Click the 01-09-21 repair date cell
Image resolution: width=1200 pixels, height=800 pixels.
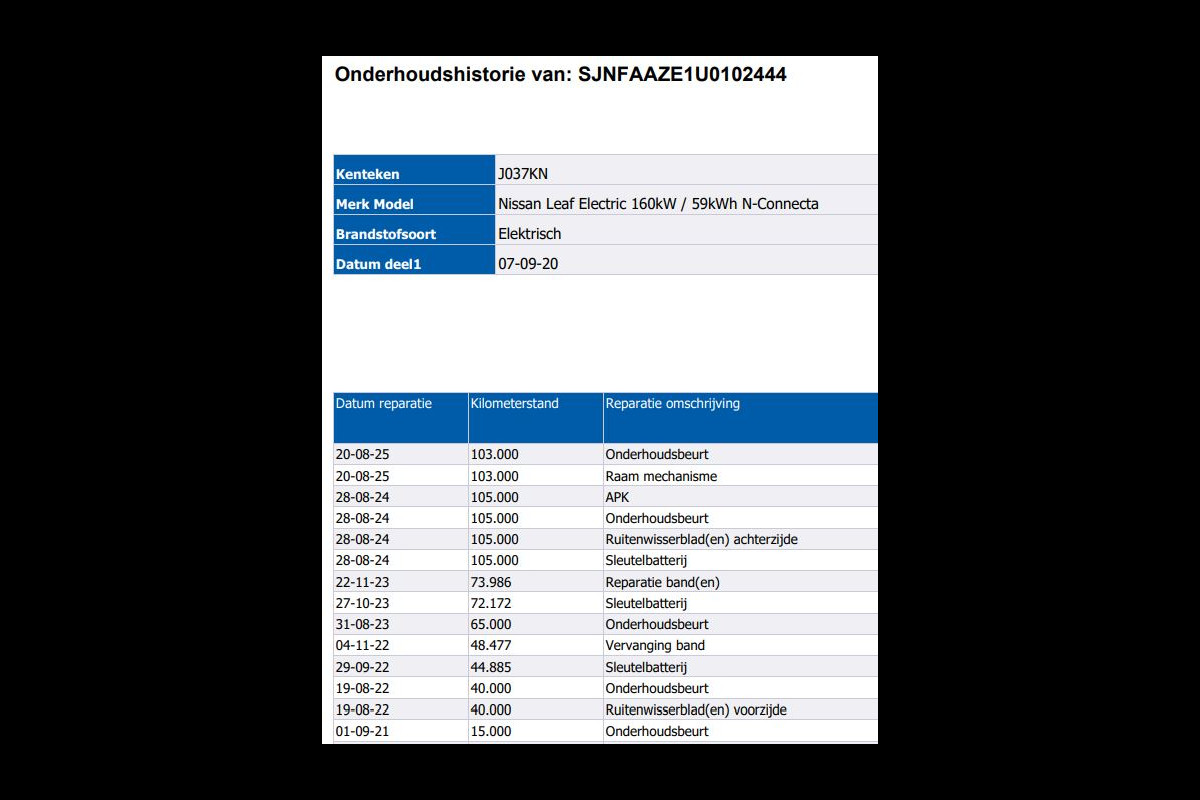(362, 731)
